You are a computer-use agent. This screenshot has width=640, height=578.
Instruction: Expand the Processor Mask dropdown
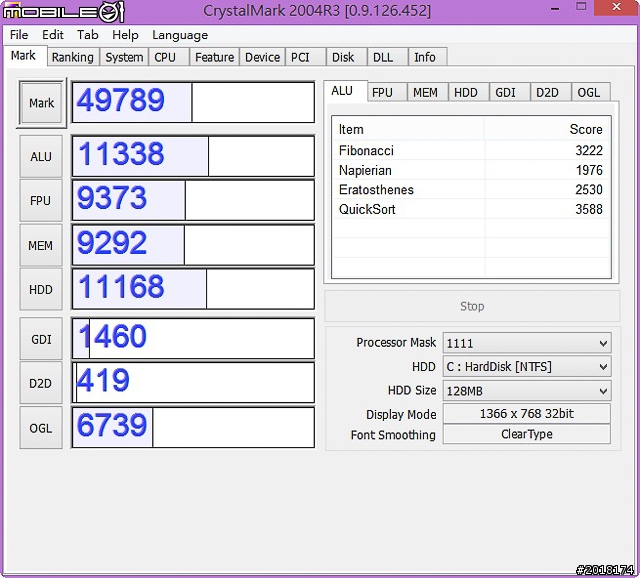point(527,343)
